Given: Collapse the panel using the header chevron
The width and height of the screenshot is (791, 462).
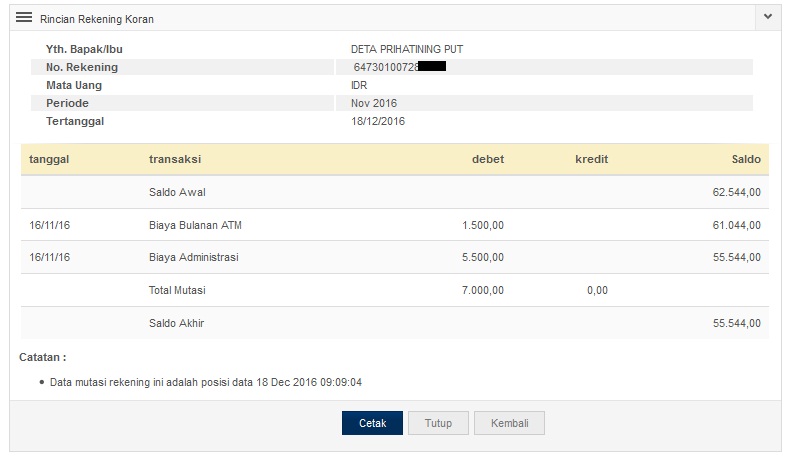Looking at the screenshot, I should click(767, 17).
